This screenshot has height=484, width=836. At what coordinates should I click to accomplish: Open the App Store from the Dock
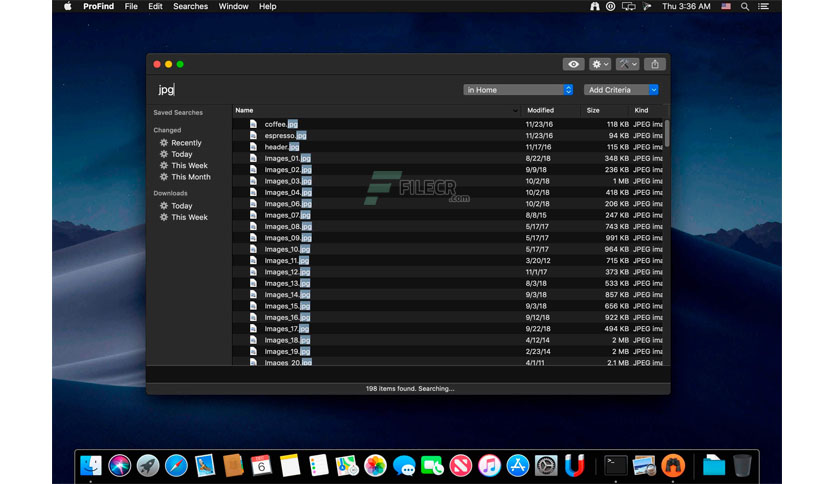(518, 465)
